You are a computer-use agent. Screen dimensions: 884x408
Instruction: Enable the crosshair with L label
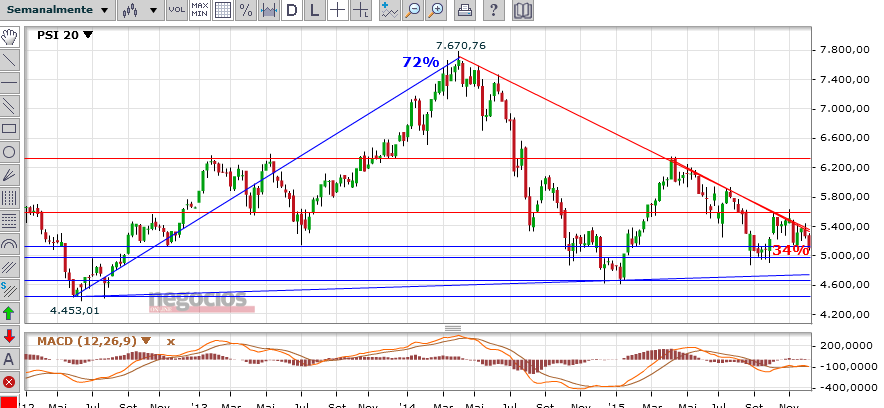361,10
